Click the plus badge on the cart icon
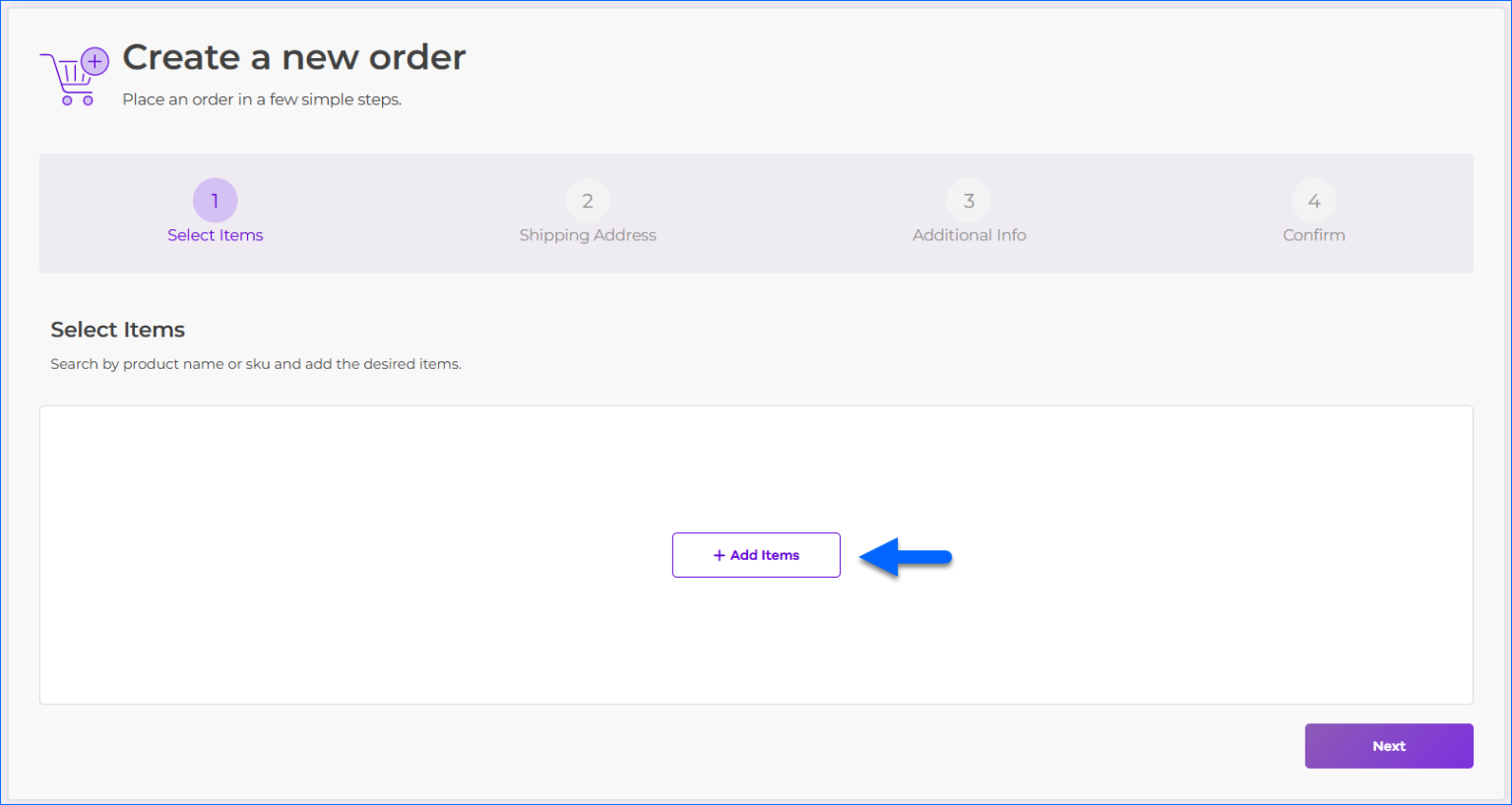The image size is (1512, 805). click(94, 60)
